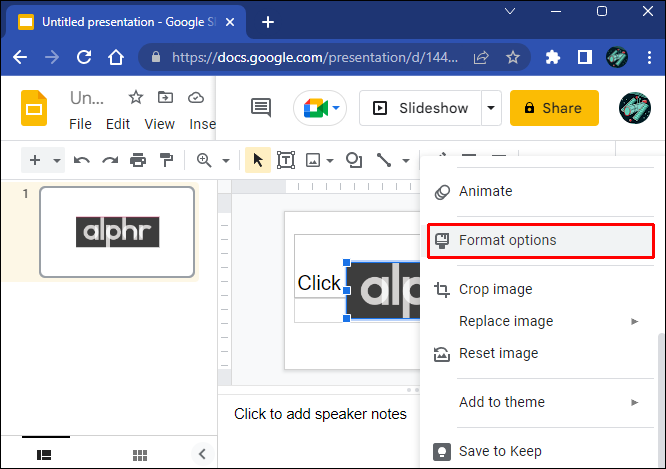The image size is (666, 469).
Task: Expand Slideshow options dropdown arrow
Action: point(491,108)
